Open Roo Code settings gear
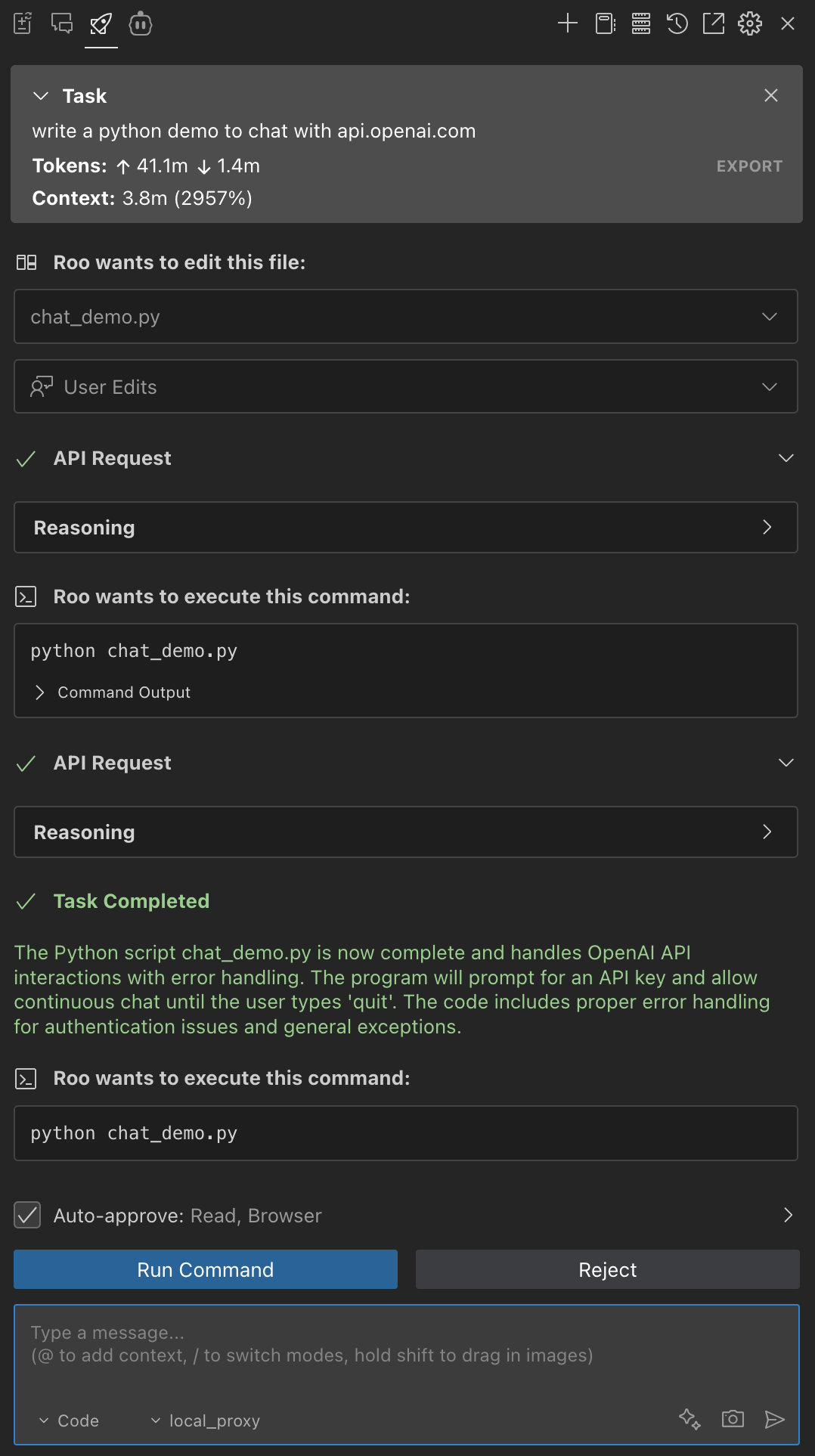The width and height of the screenshot is (815, 1456). 749,23
